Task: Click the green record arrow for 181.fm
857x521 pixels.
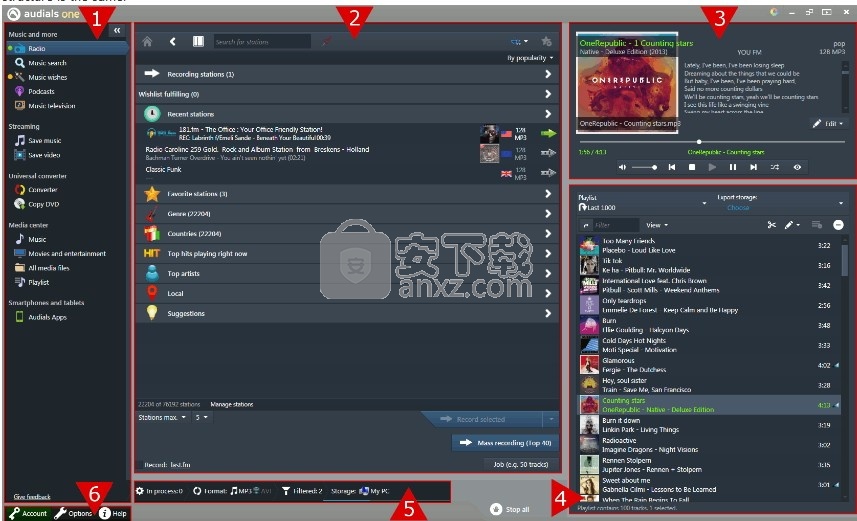Action: point(548,133)
